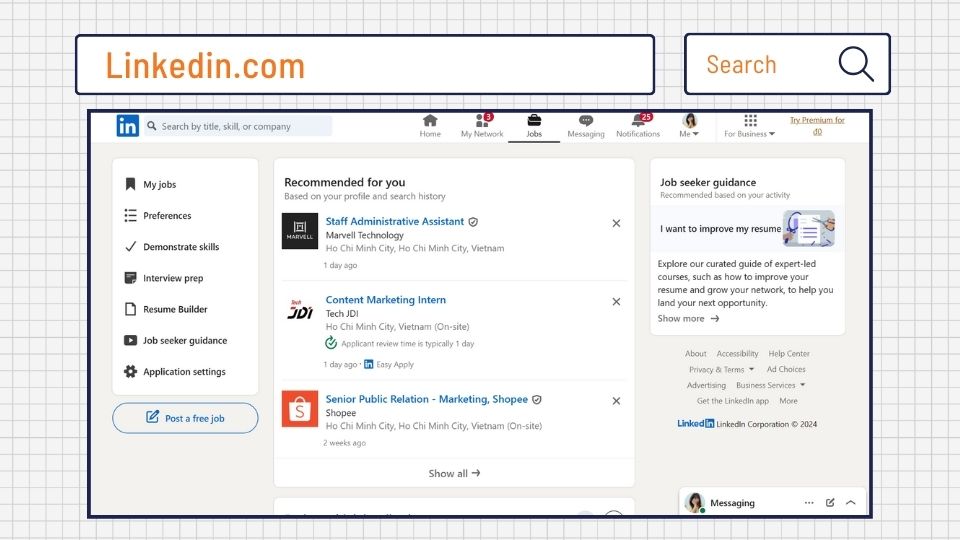Expand the Me profile dropdown

click(x=689, y=126)
